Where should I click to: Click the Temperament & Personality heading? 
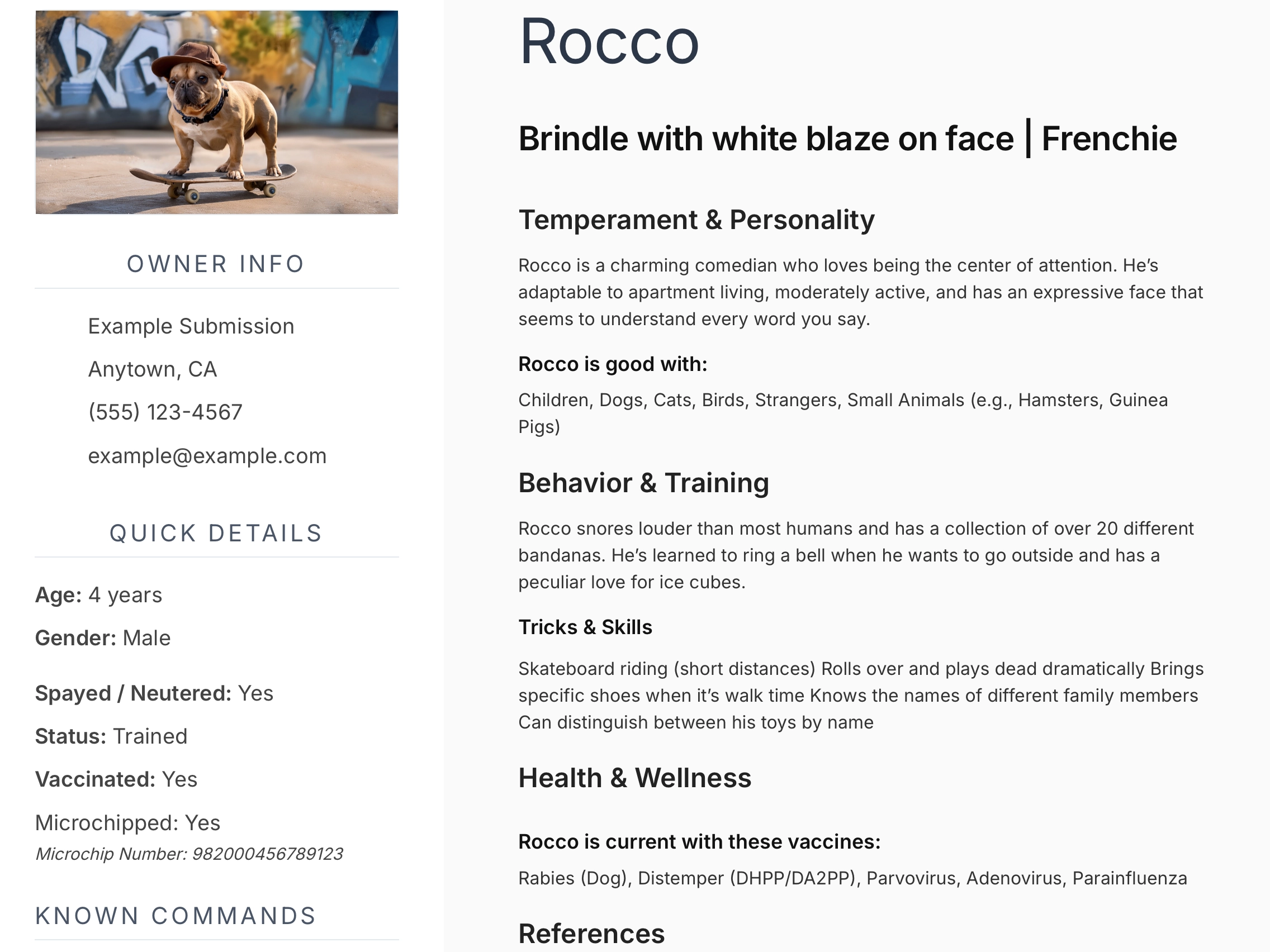pyautogui.click(x=696, y=220)
